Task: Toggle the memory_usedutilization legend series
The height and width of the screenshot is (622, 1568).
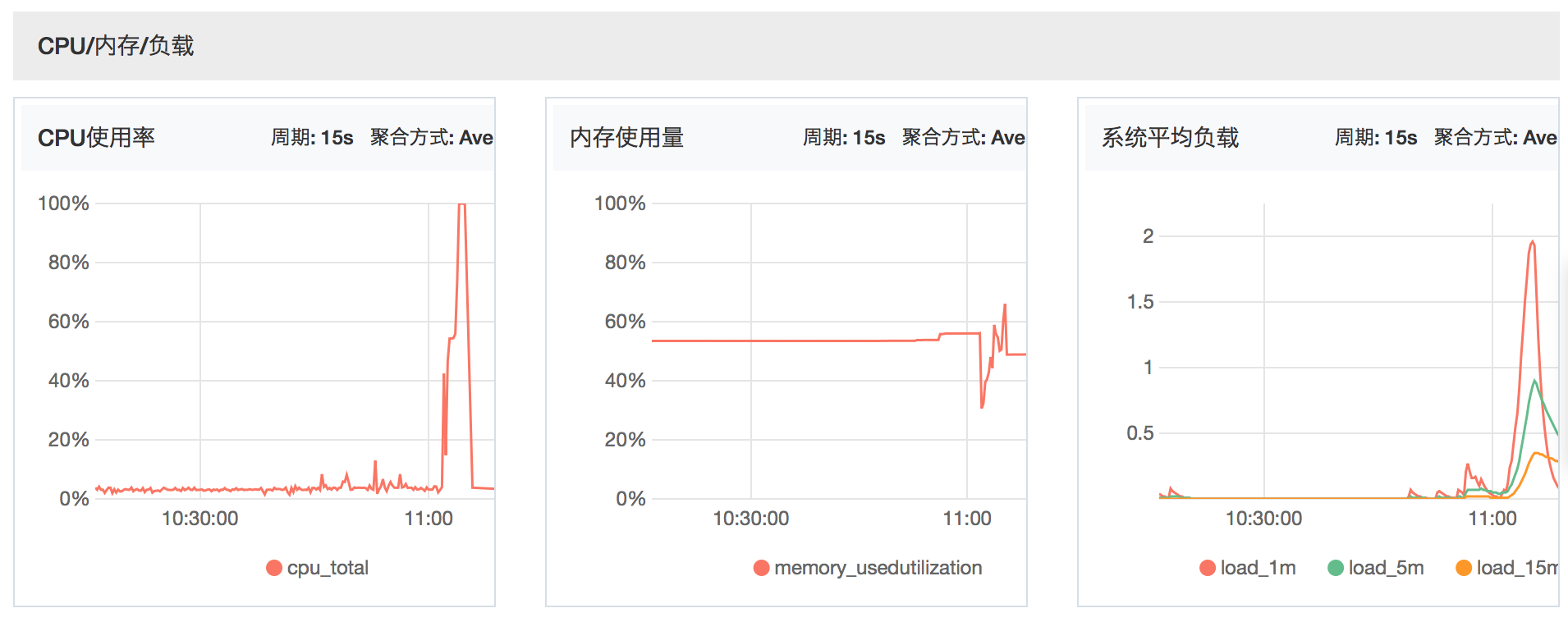Action: pyautogui.click(x=868, y=568)
